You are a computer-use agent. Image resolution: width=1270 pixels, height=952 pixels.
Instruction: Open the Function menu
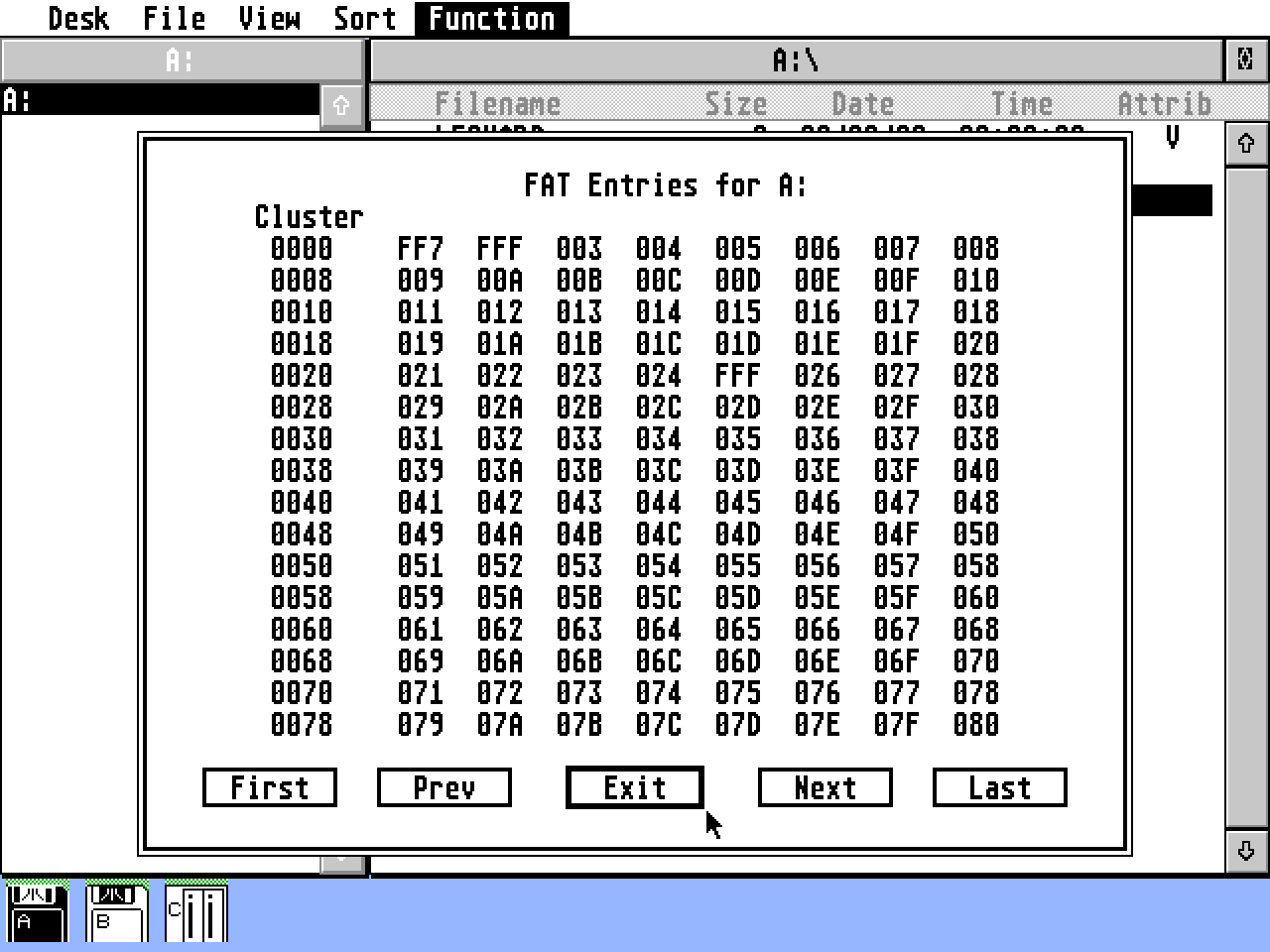coord(492,18)
